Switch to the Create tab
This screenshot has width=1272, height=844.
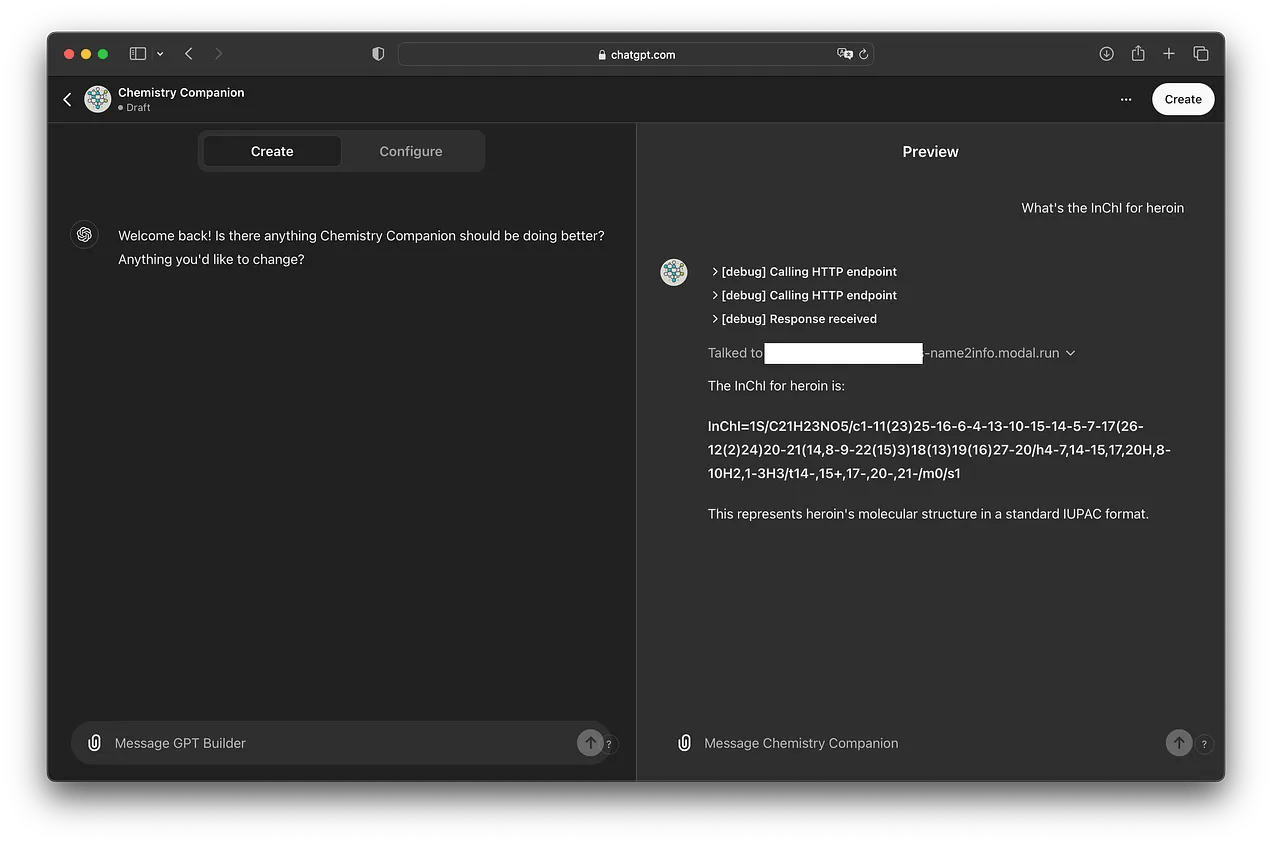tap(272, 151)
